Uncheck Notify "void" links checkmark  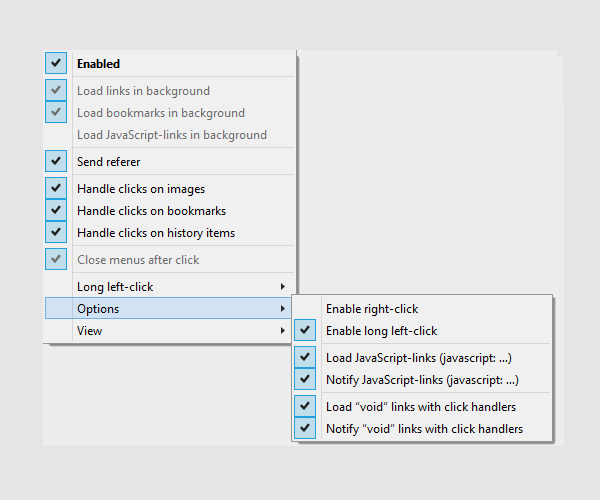305,428
